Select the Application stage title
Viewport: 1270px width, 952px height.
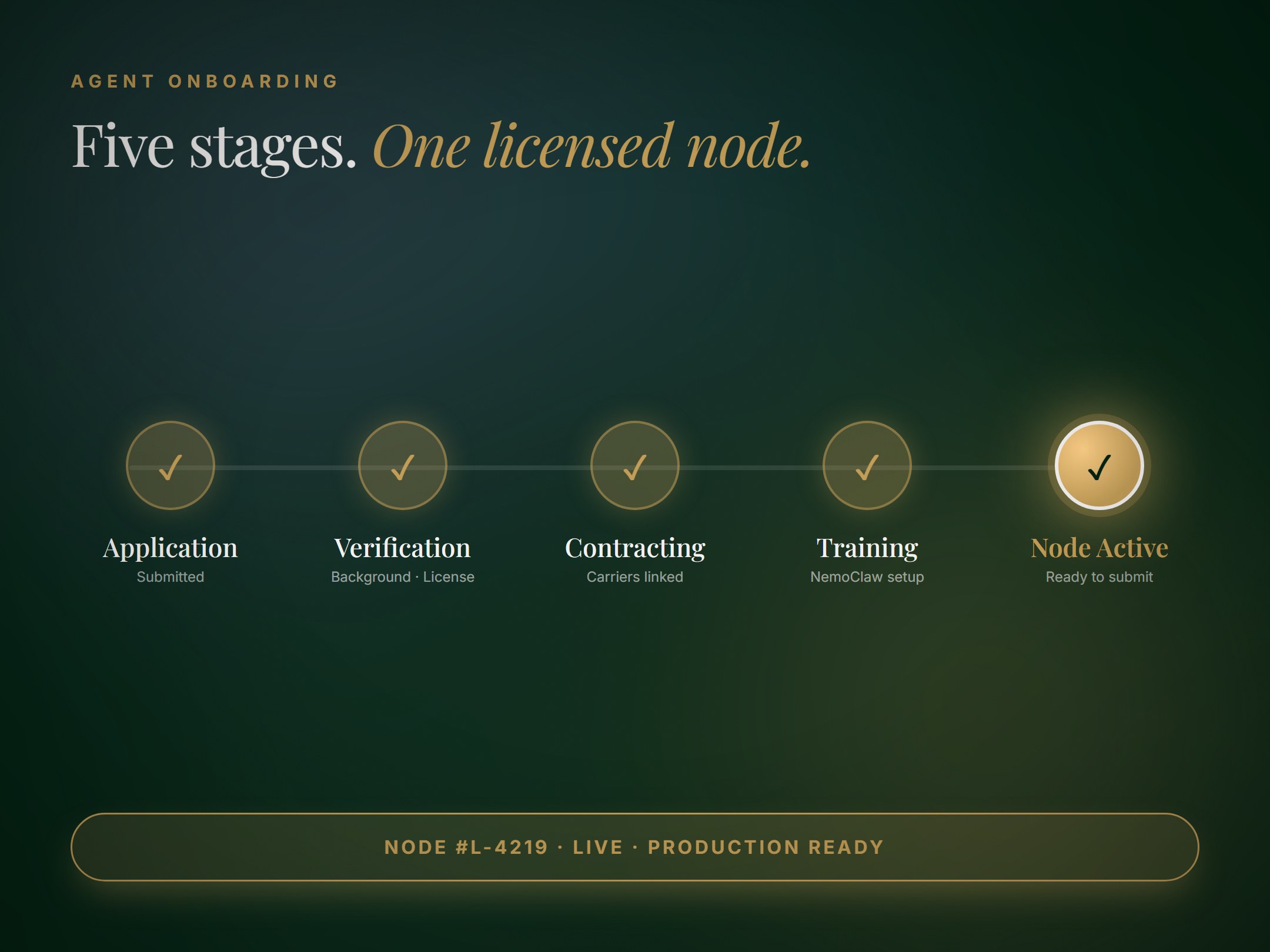(x=171, y=548)
